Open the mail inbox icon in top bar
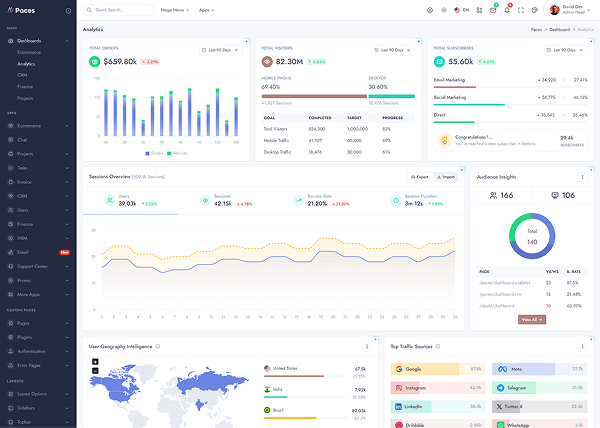The height and width of the screenshot is (428, 600). point(493,10)
